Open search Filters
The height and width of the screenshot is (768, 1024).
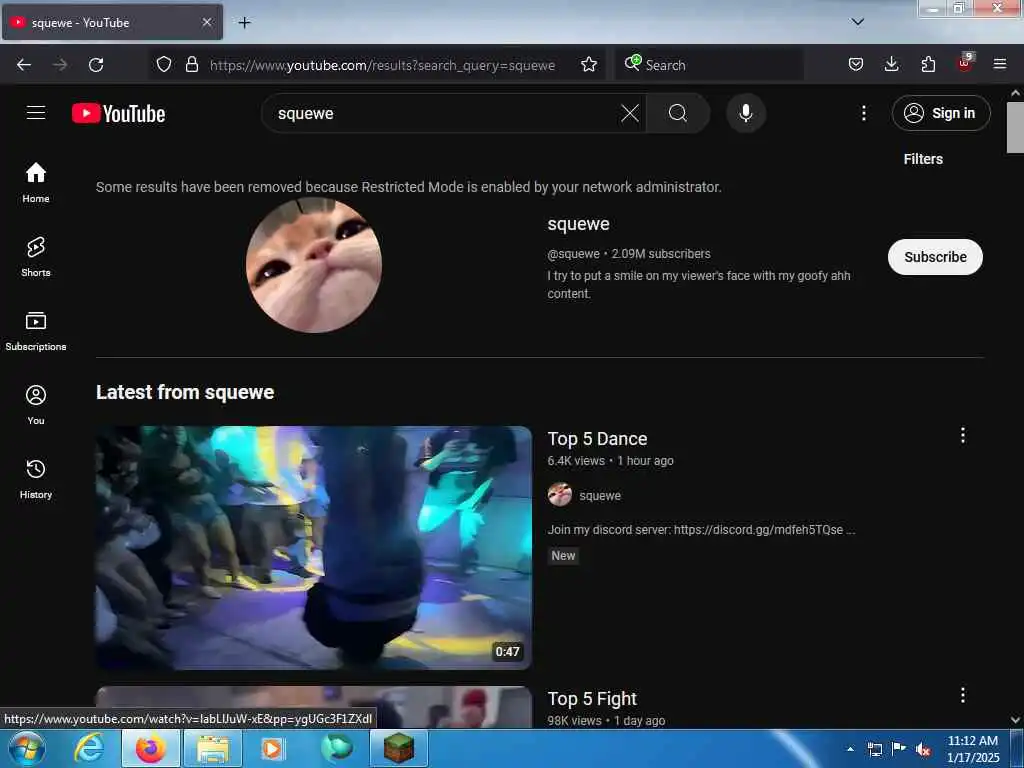pos(923,159)
